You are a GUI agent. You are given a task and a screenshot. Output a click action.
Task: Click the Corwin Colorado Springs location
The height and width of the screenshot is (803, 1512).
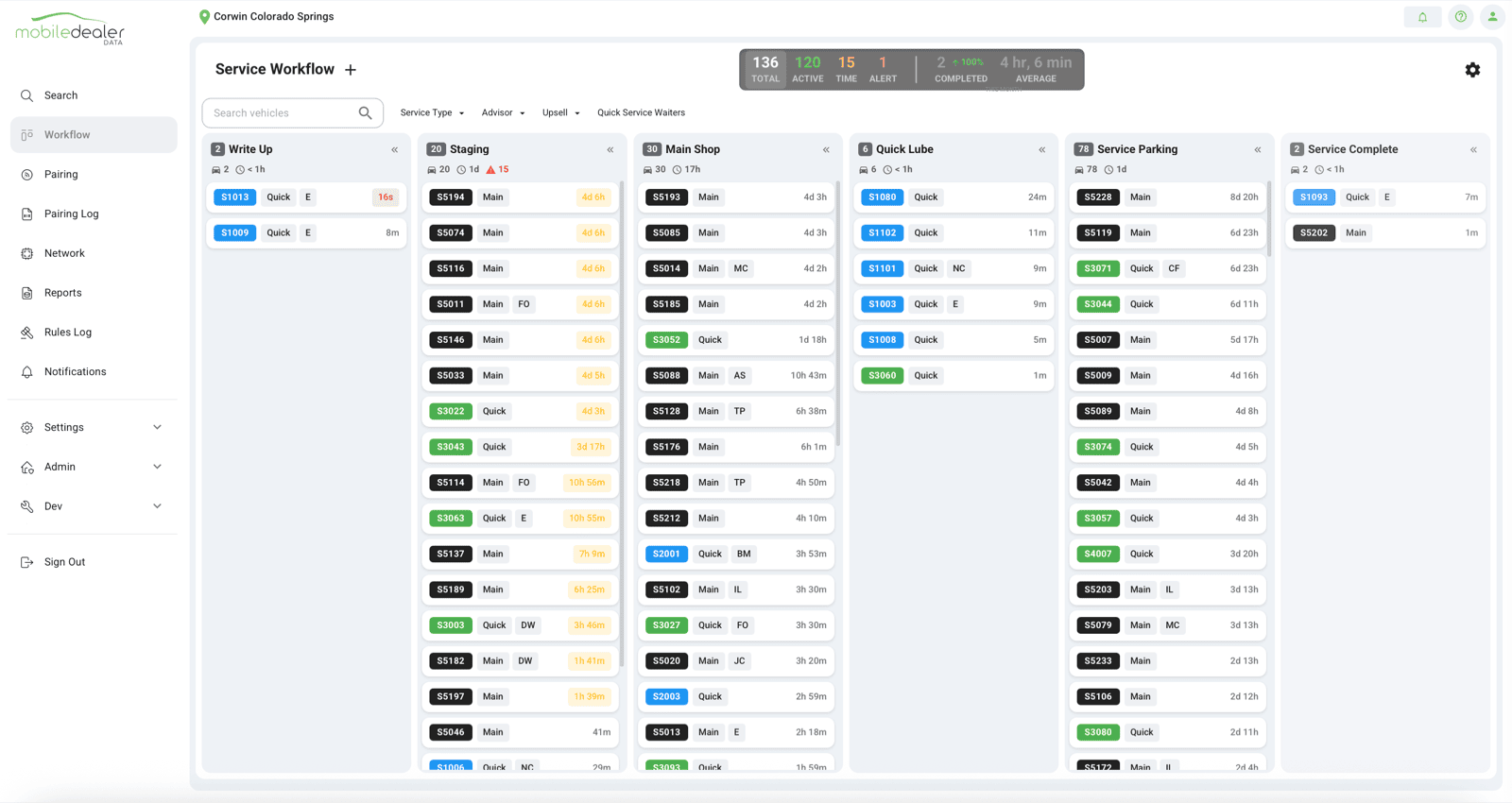(273, 17)
